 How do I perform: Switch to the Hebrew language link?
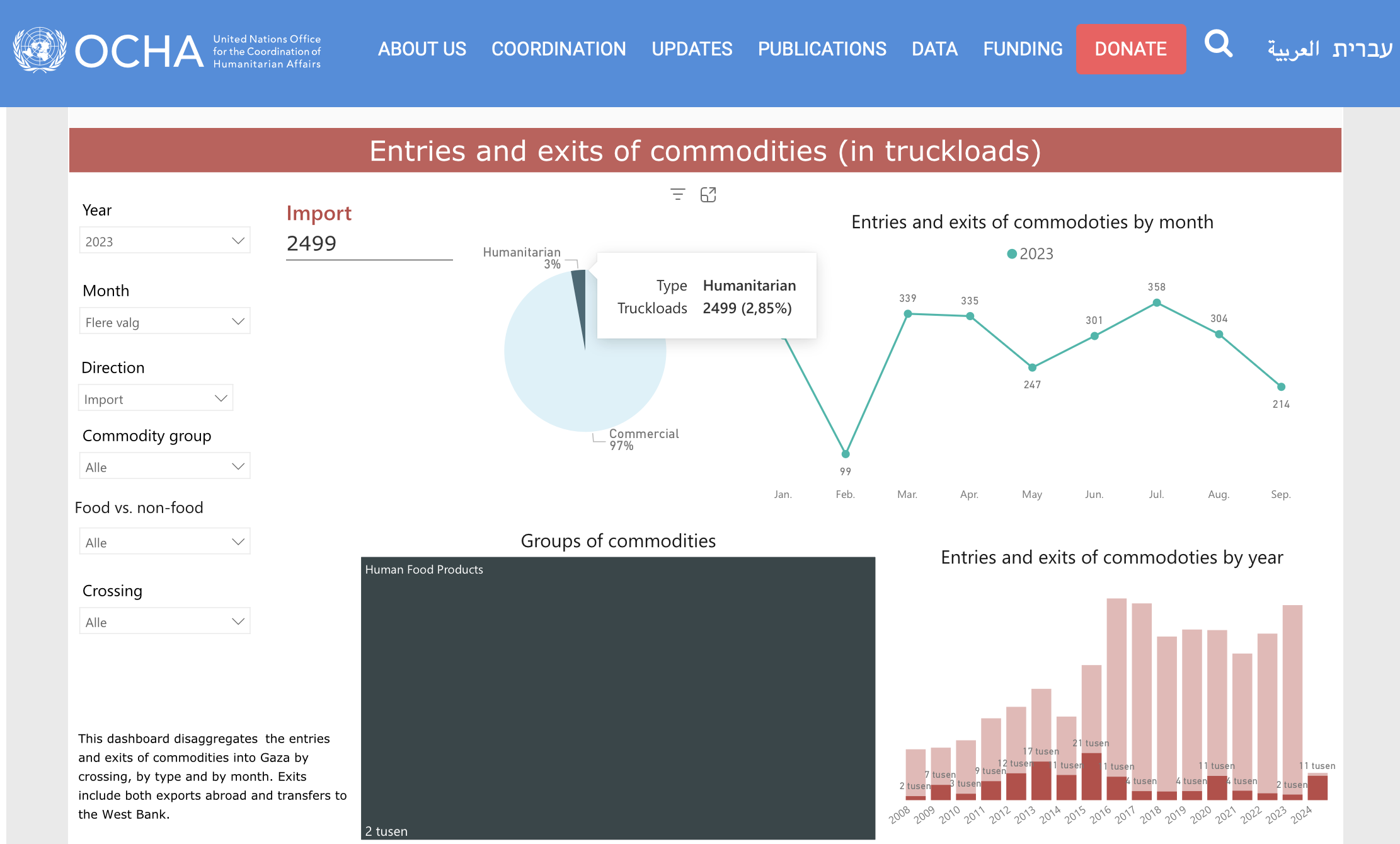[1362, 49]
